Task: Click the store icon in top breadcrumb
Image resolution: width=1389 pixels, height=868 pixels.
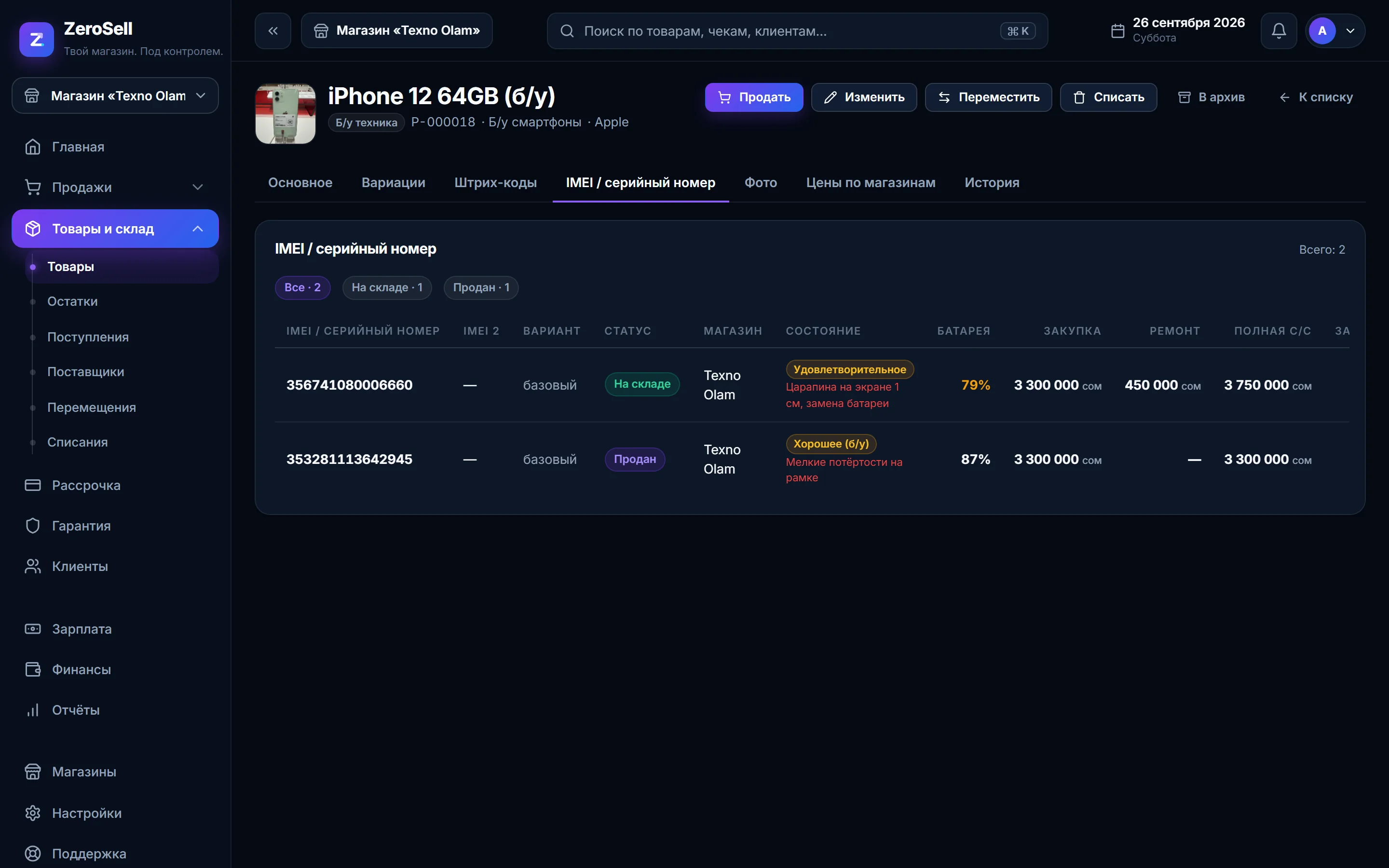Action: point(321,31)
